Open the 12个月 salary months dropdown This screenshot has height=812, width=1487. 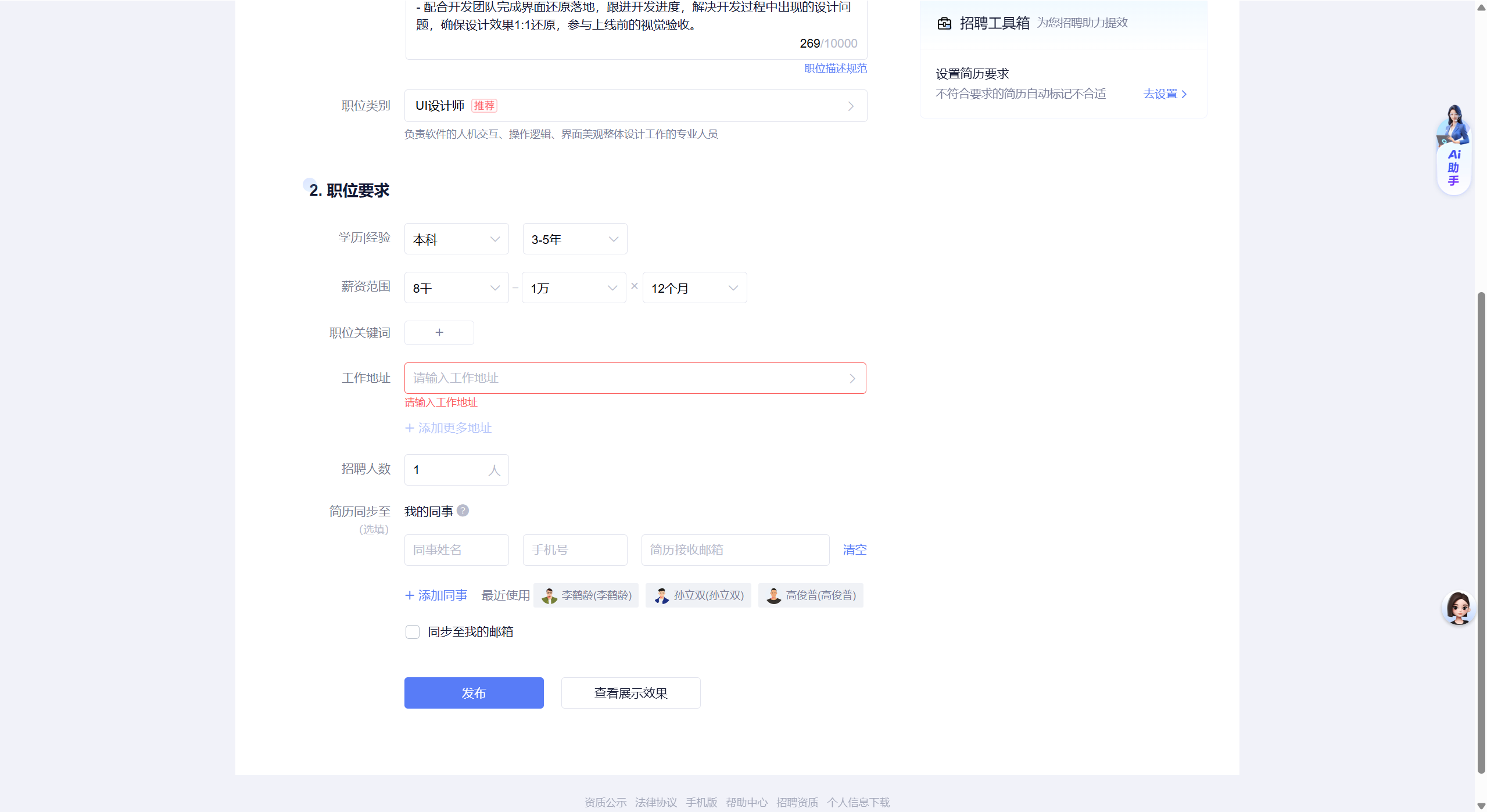click(x=694, y=288)
